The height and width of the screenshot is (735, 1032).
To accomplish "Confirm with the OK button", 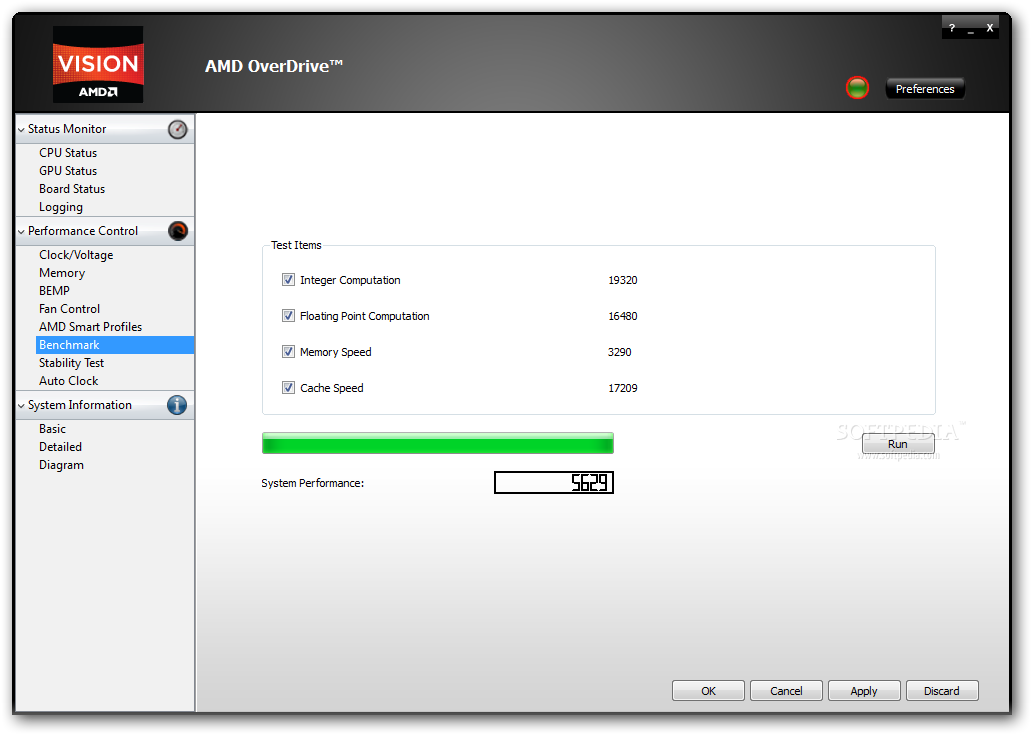I will [x=708, y=691].
